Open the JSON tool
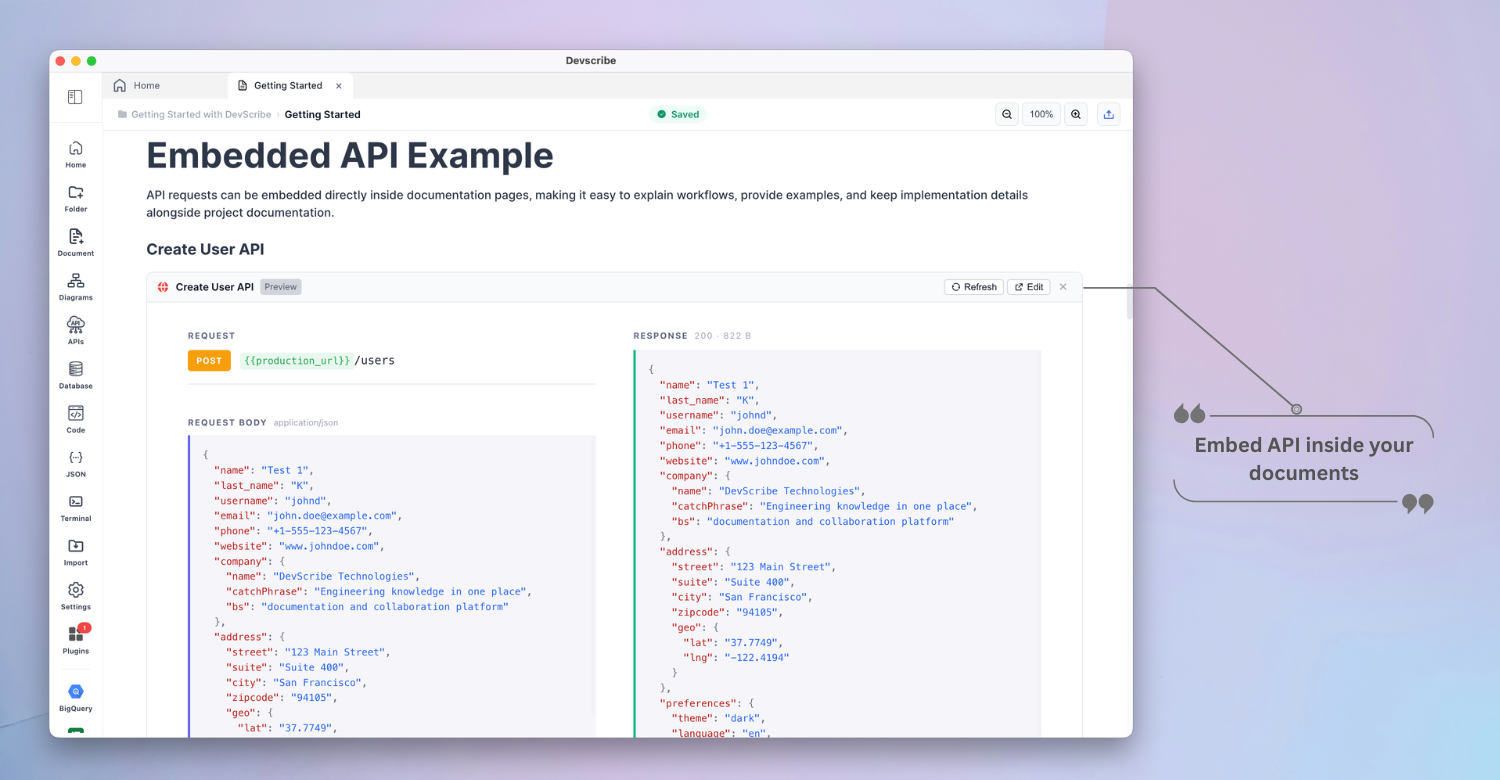 click(x=76, y=463)
